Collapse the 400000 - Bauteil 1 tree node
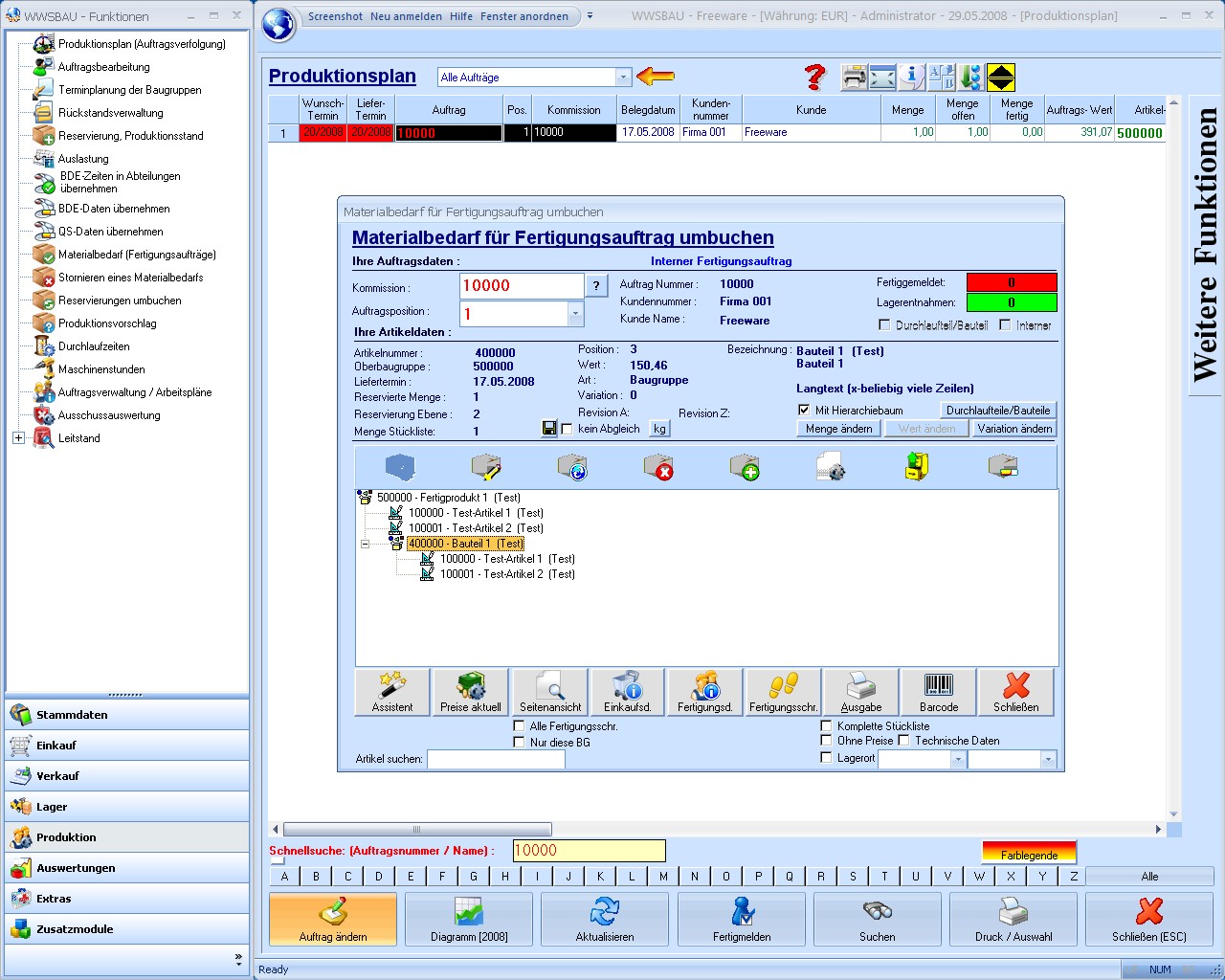Screen dimensions: 1225x980 point(365,544)
